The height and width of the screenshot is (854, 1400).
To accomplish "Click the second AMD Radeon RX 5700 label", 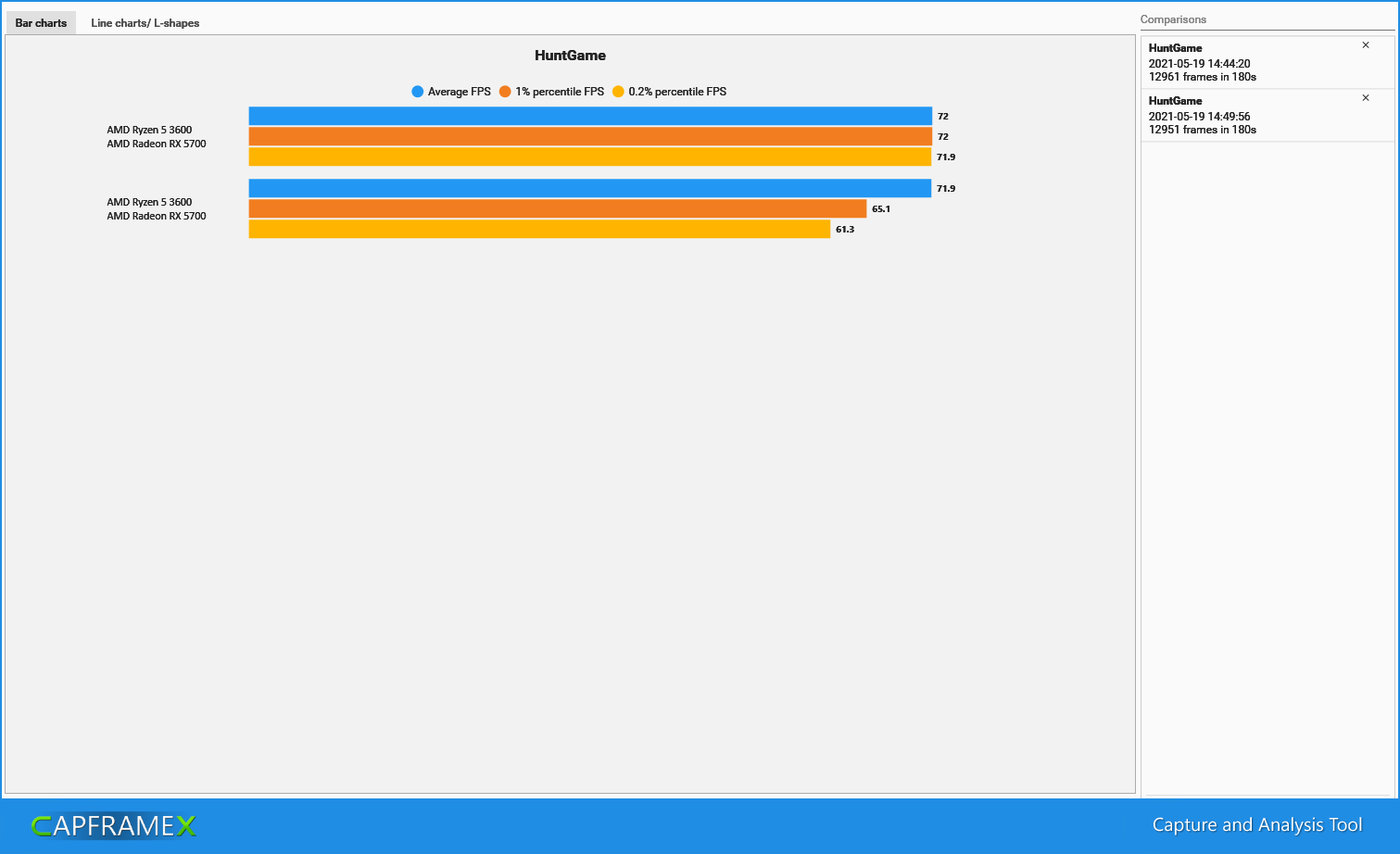I will 157,216.
